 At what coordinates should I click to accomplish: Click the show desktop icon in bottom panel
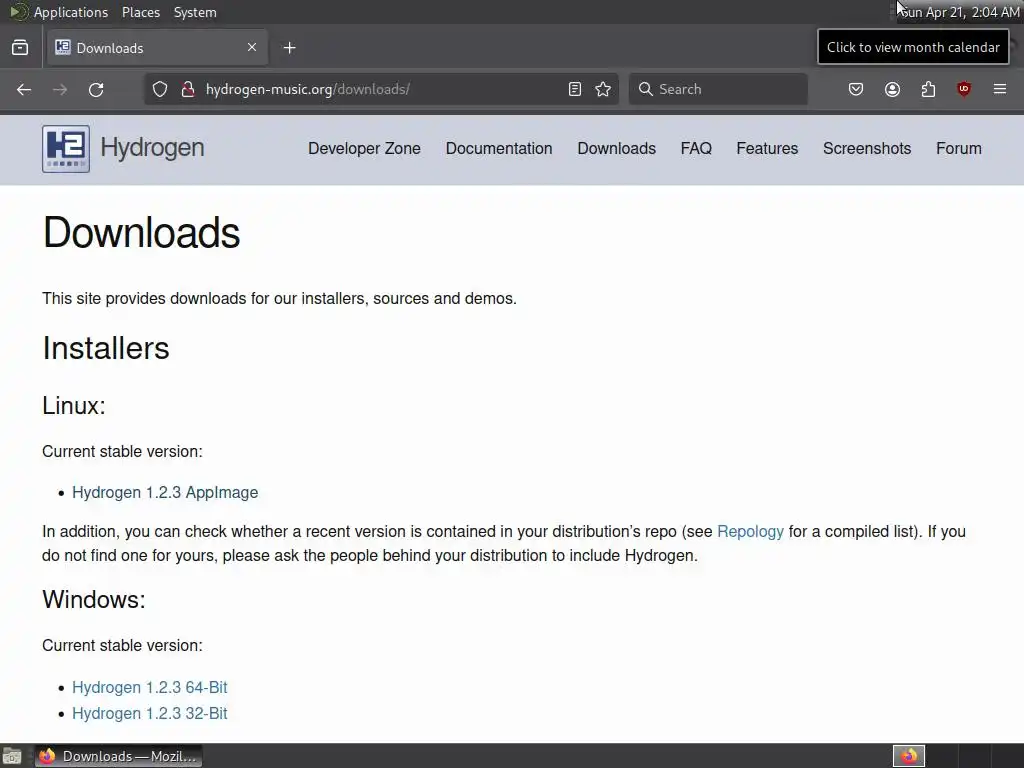(12, 756)
